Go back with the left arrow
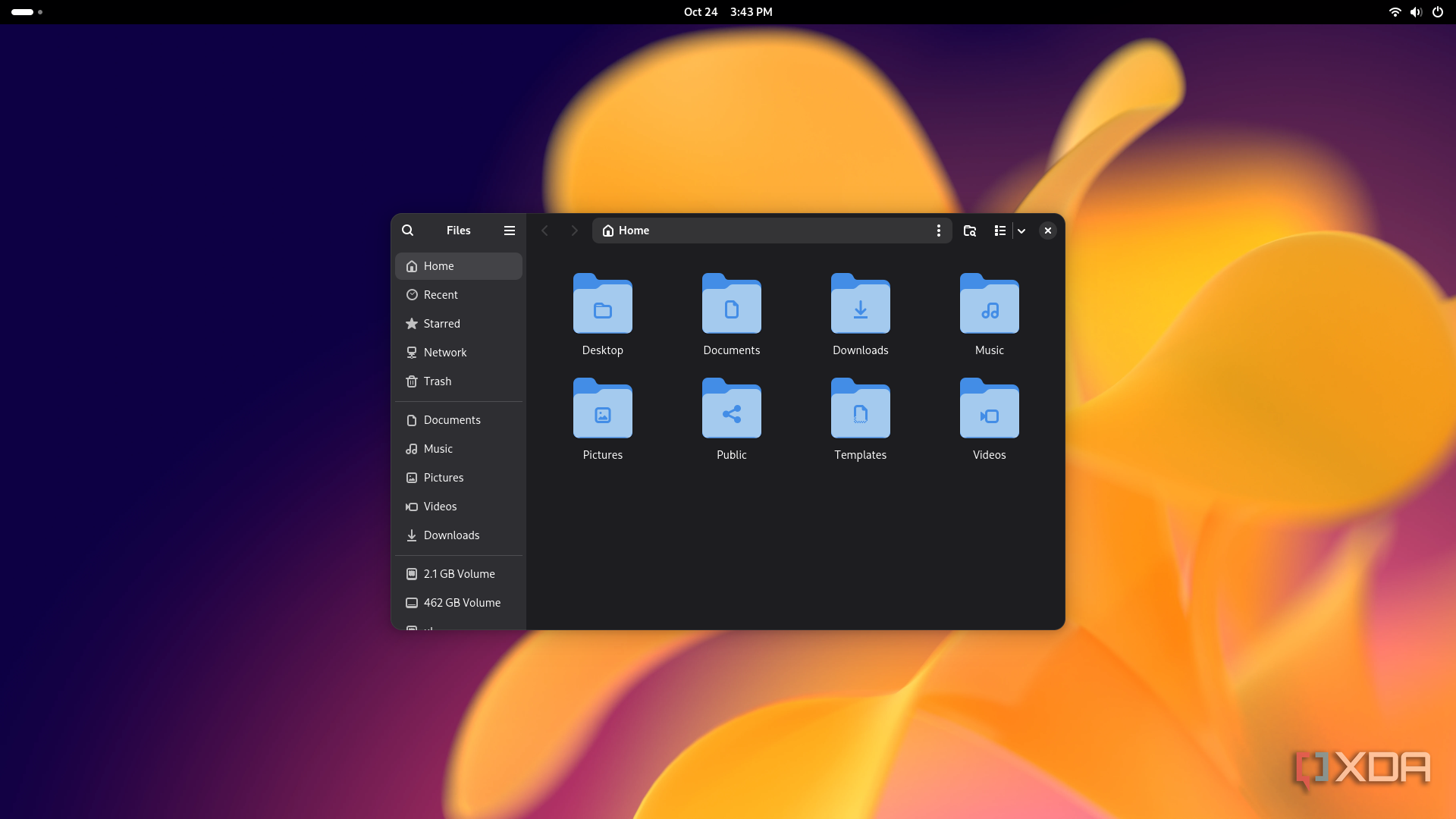 pyautogui.click(x=544, y=231)
